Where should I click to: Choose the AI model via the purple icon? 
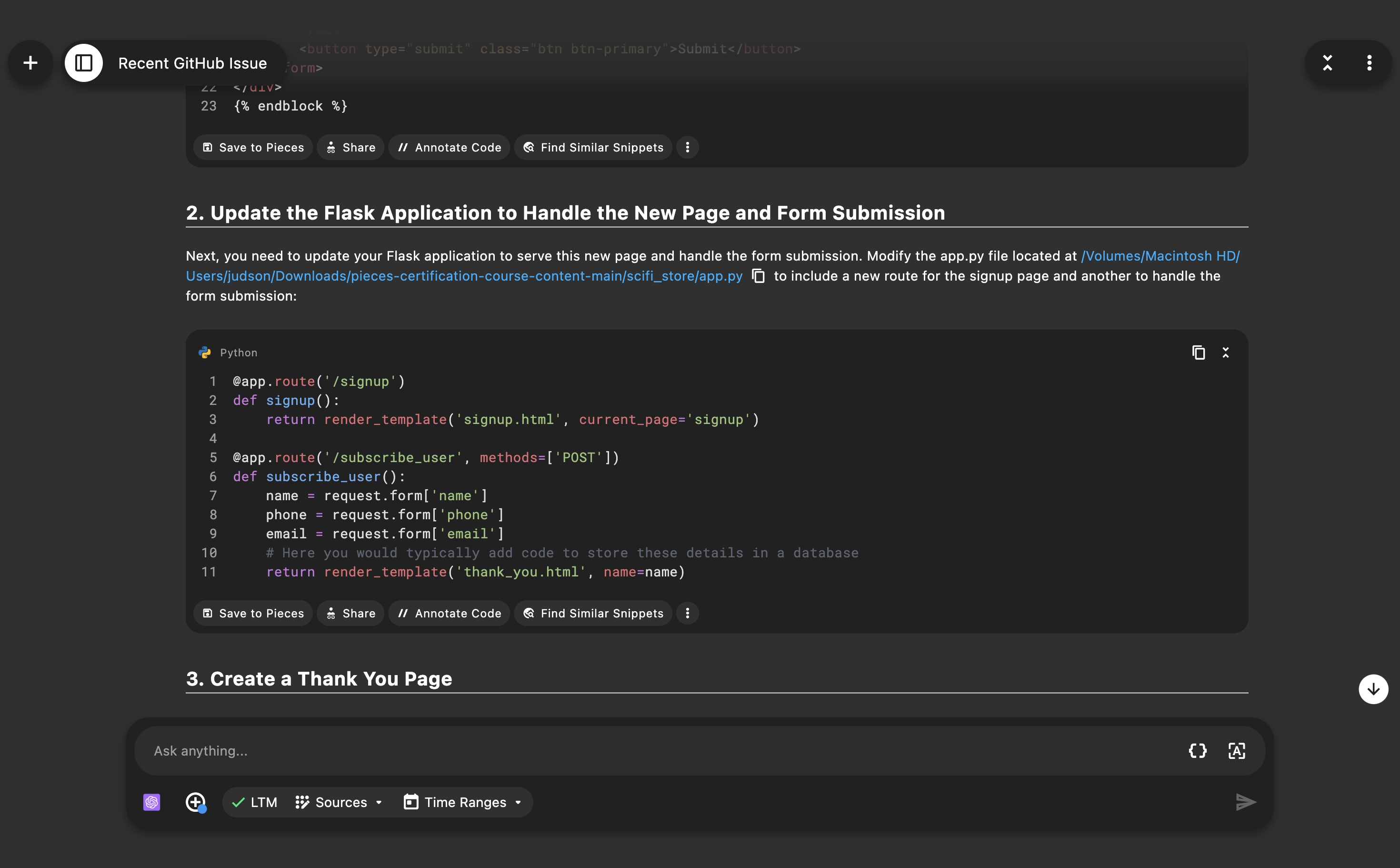pyautogui.click(x=151, y=802)
